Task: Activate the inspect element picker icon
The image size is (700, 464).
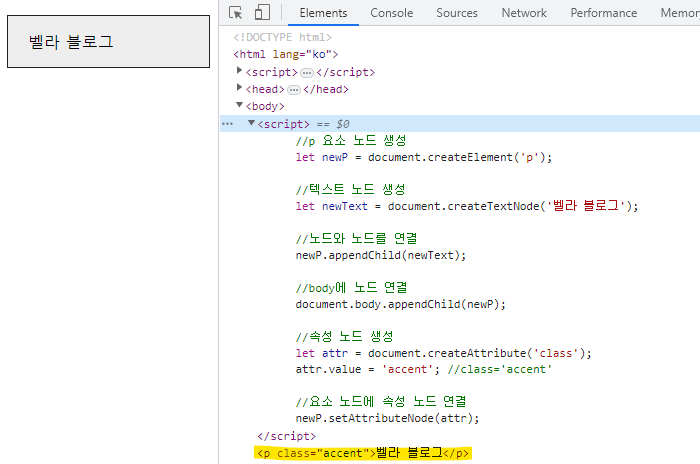Action: click(x=235, y=13)
